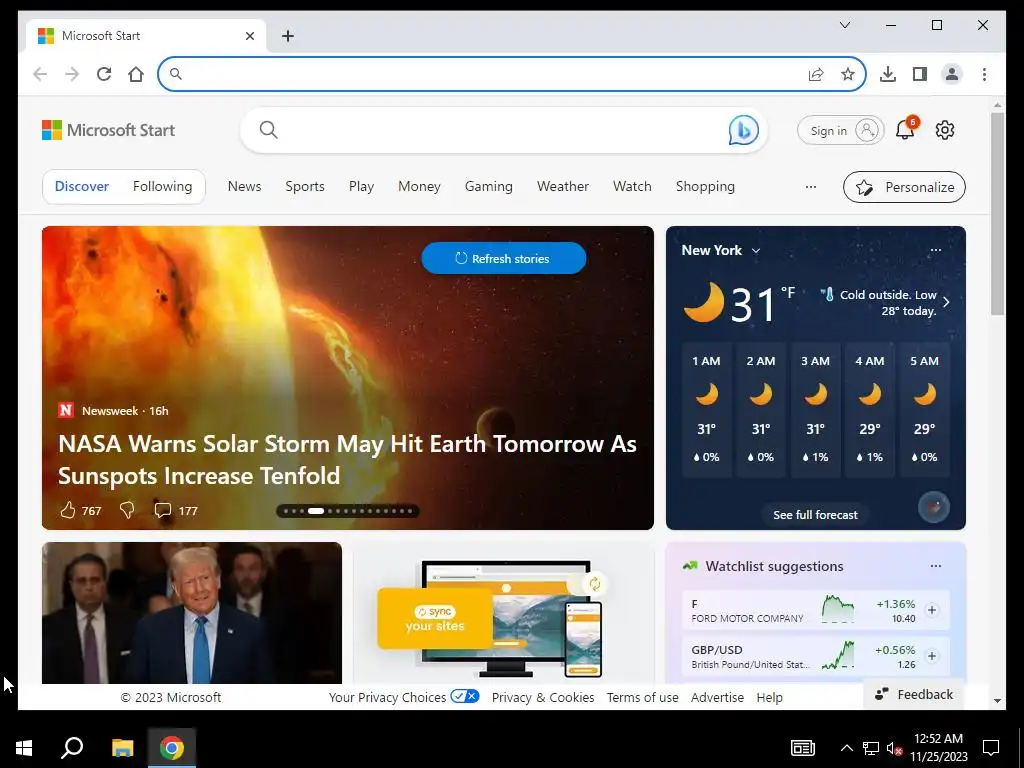Click the Chrome forward arrow
The width and height of the screenshot is (1024, 768).
[x=72, y=74]
